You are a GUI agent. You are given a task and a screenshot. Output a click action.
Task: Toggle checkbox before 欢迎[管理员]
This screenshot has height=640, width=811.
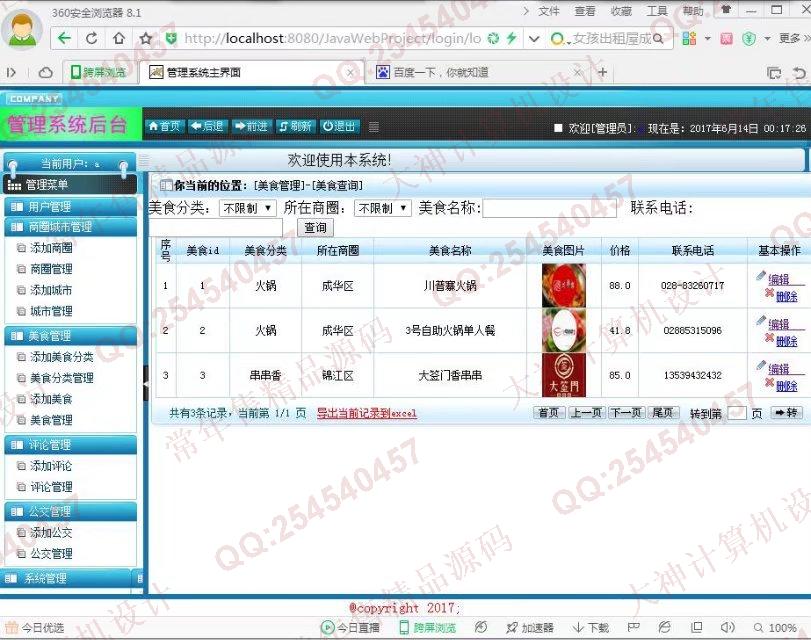click(558, 128)
